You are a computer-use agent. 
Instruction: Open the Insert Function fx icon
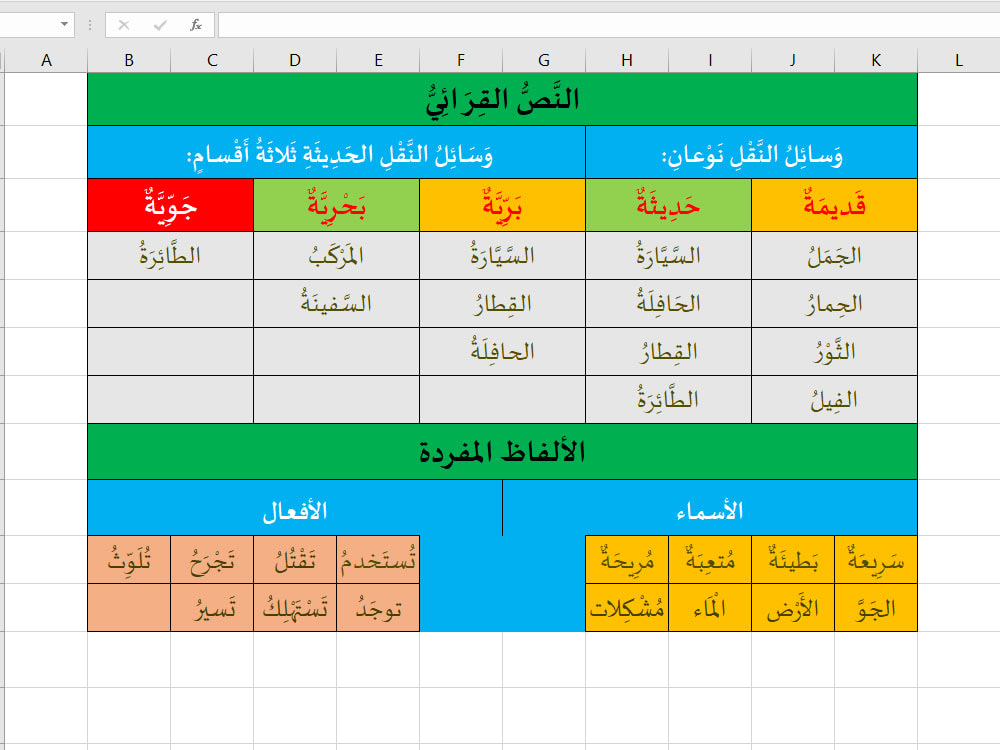[x=196, y=25]
